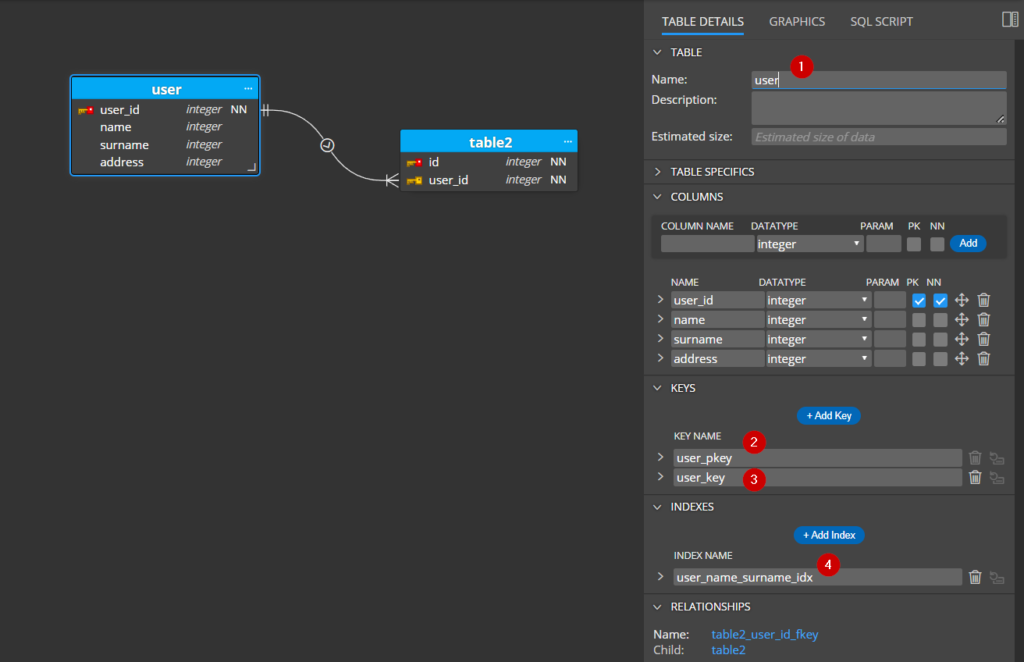Screen dimensions: 1024x662
Task: Switch to the TABLE DETAILS tab
Action: click(x=703, y=22)
